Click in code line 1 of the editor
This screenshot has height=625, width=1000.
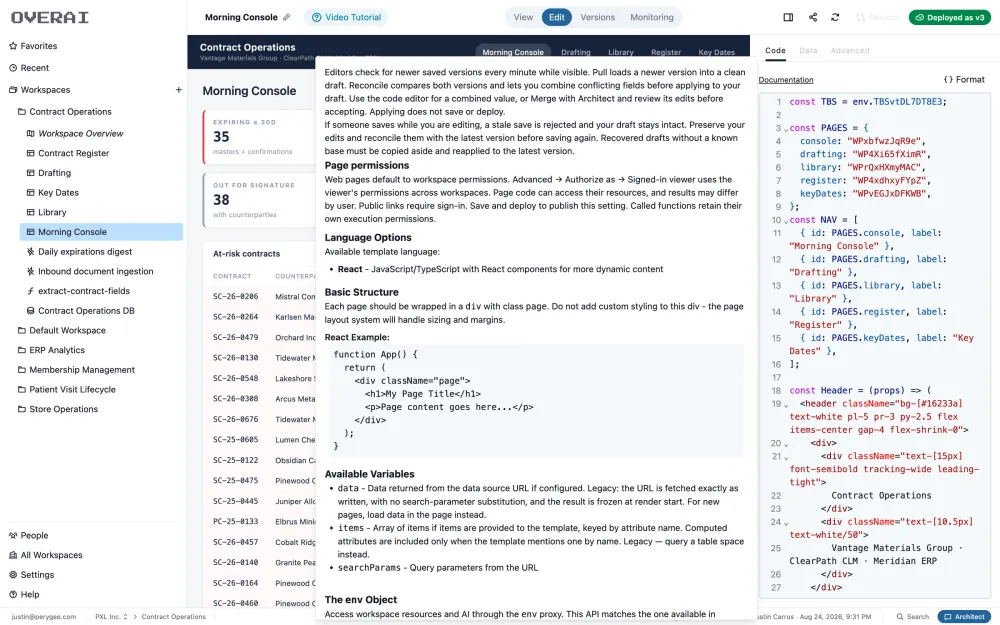click(868, 102)
